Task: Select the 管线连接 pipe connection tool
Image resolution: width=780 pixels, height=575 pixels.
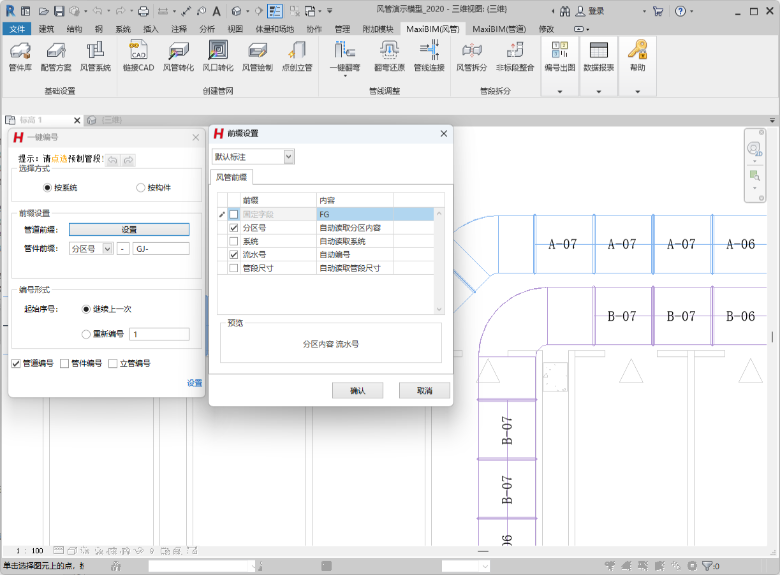Action: [x=429, y=54]
